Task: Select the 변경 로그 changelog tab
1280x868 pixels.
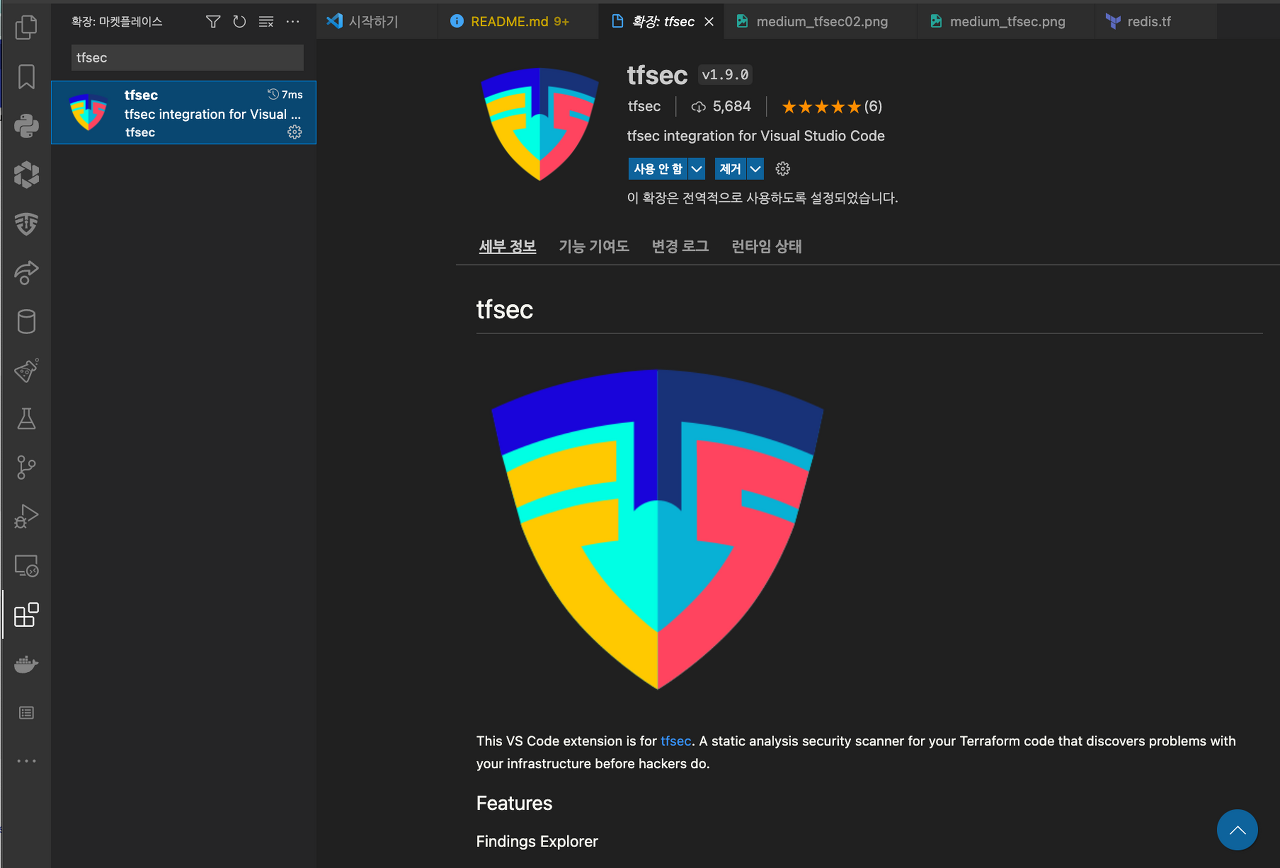Action: (680, 246)
